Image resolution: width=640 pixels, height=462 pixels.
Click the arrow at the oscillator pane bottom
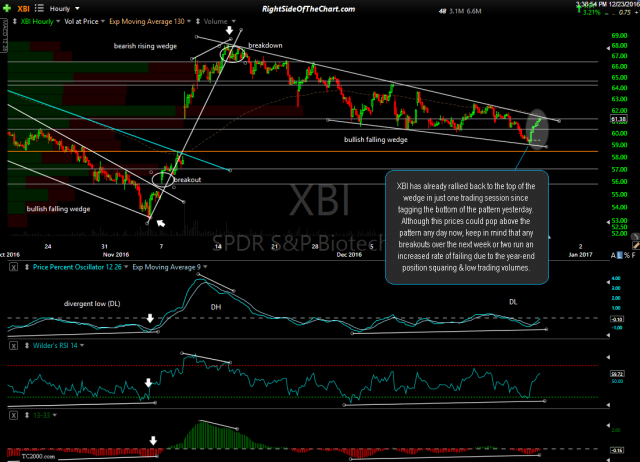[x=608, y=335]
